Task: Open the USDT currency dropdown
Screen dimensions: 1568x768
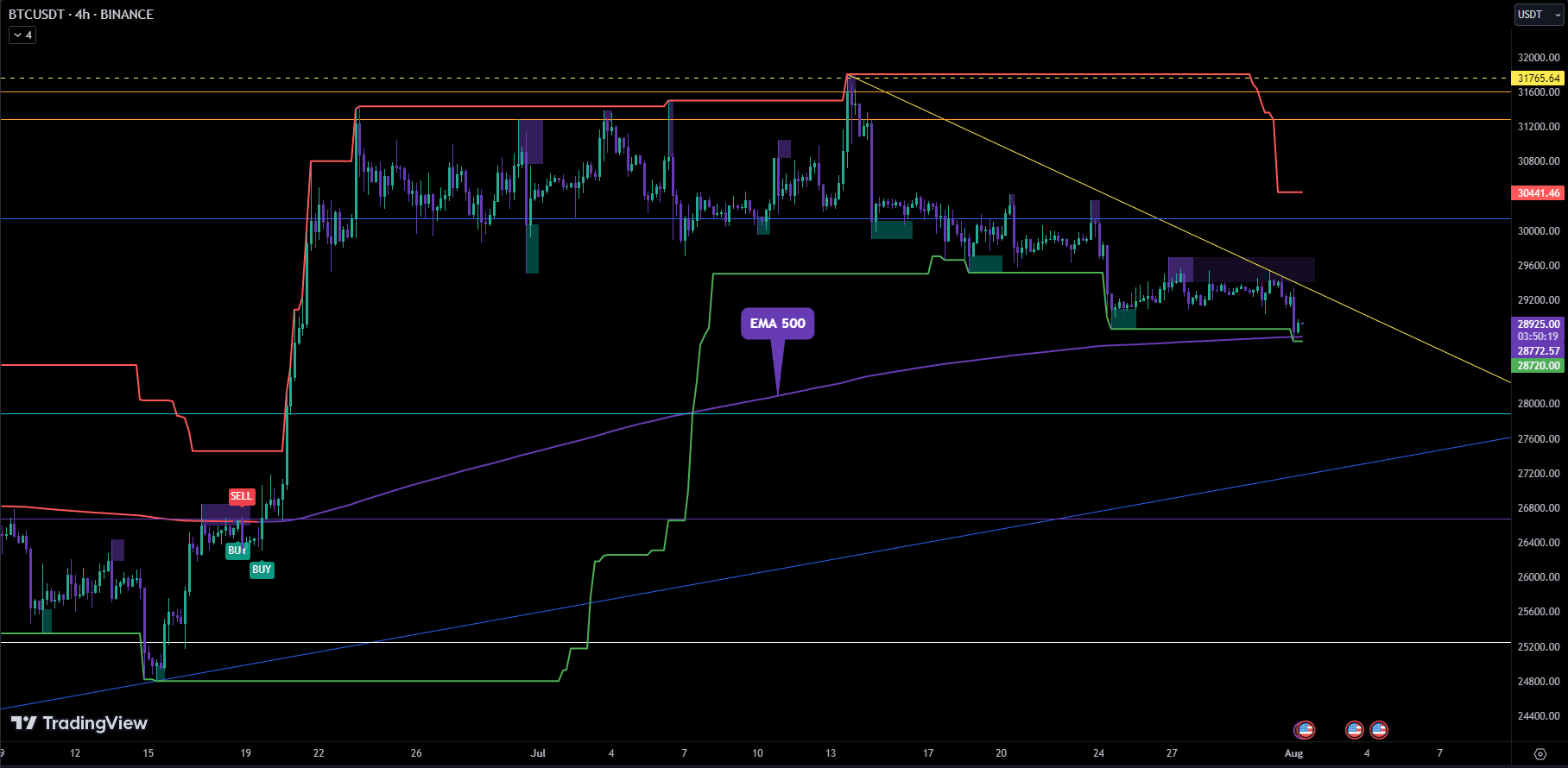Action: 1540,15
